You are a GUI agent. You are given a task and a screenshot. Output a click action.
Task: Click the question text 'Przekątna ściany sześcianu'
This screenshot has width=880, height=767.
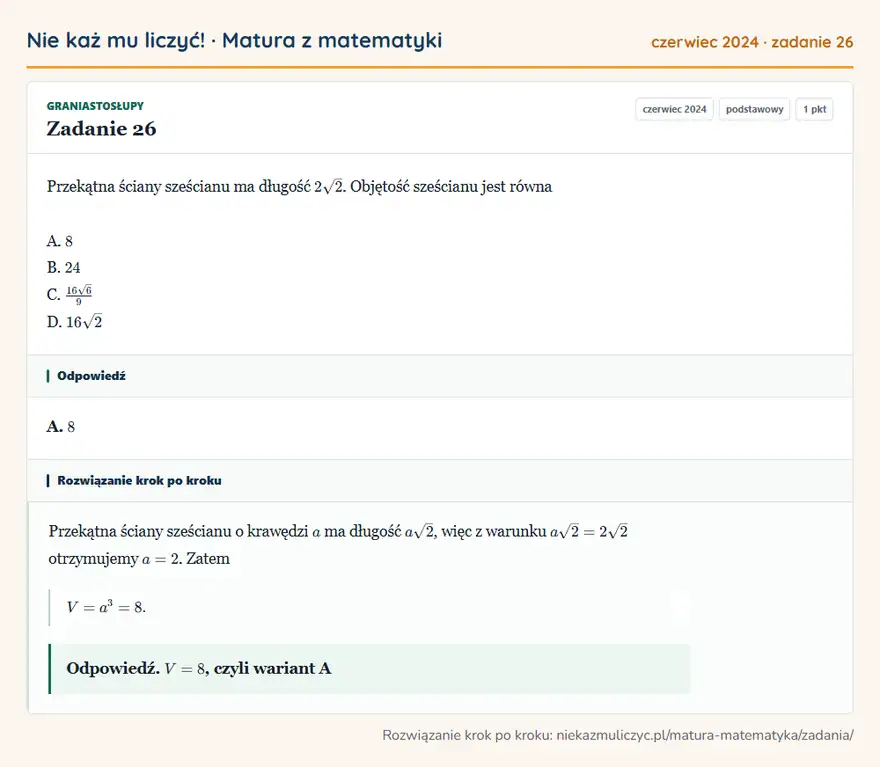pos(299,186)
